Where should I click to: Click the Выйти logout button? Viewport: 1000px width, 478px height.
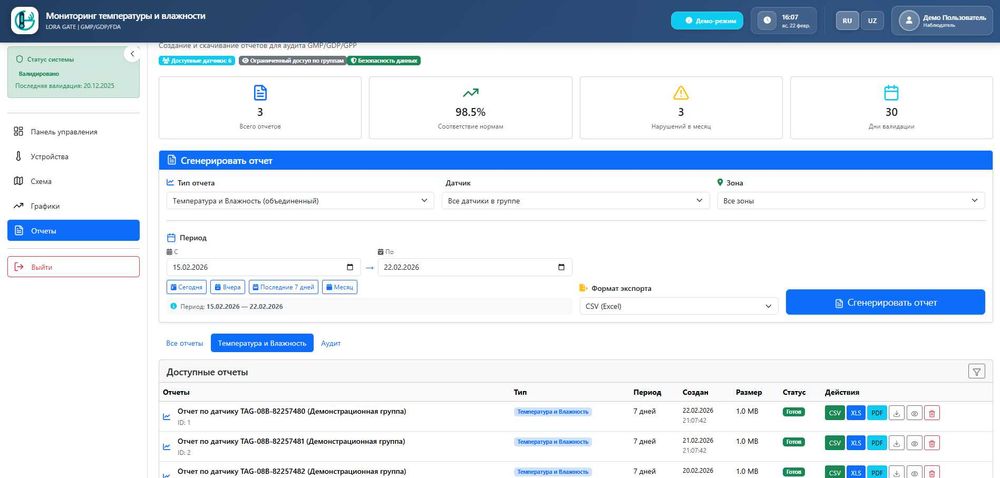[73, 267]
